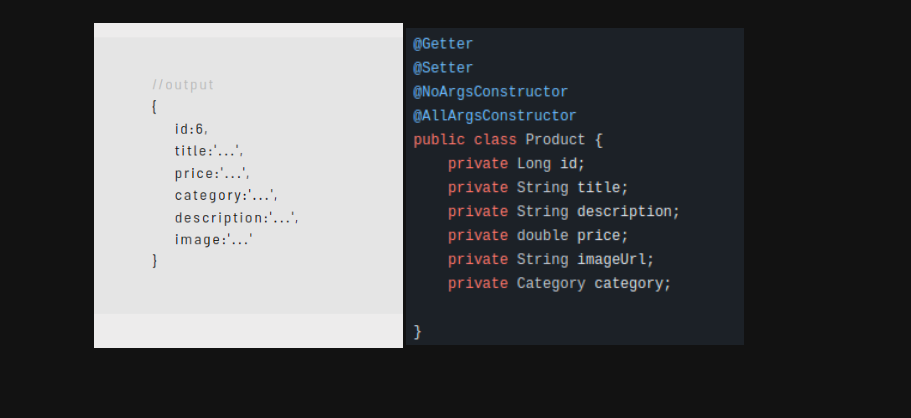Select the description:'...' output line
Screen dimensions: 911x418
click(x=236, y=218)
